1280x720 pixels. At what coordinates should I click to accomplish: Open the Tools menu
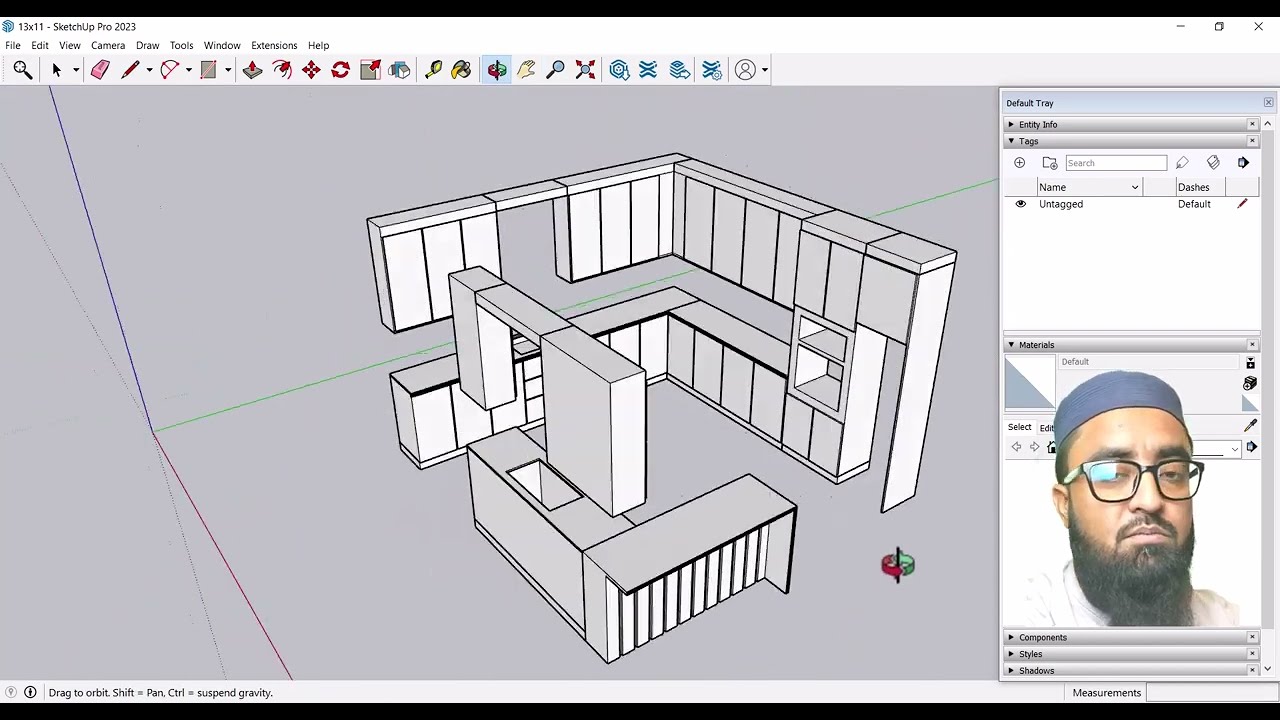181,45
